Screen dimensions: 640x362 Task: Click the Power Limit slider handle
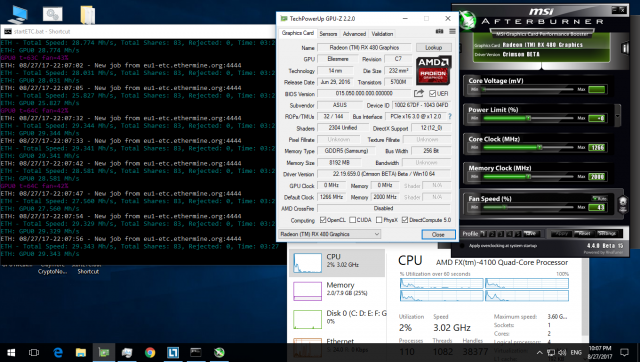click(528, 118)
